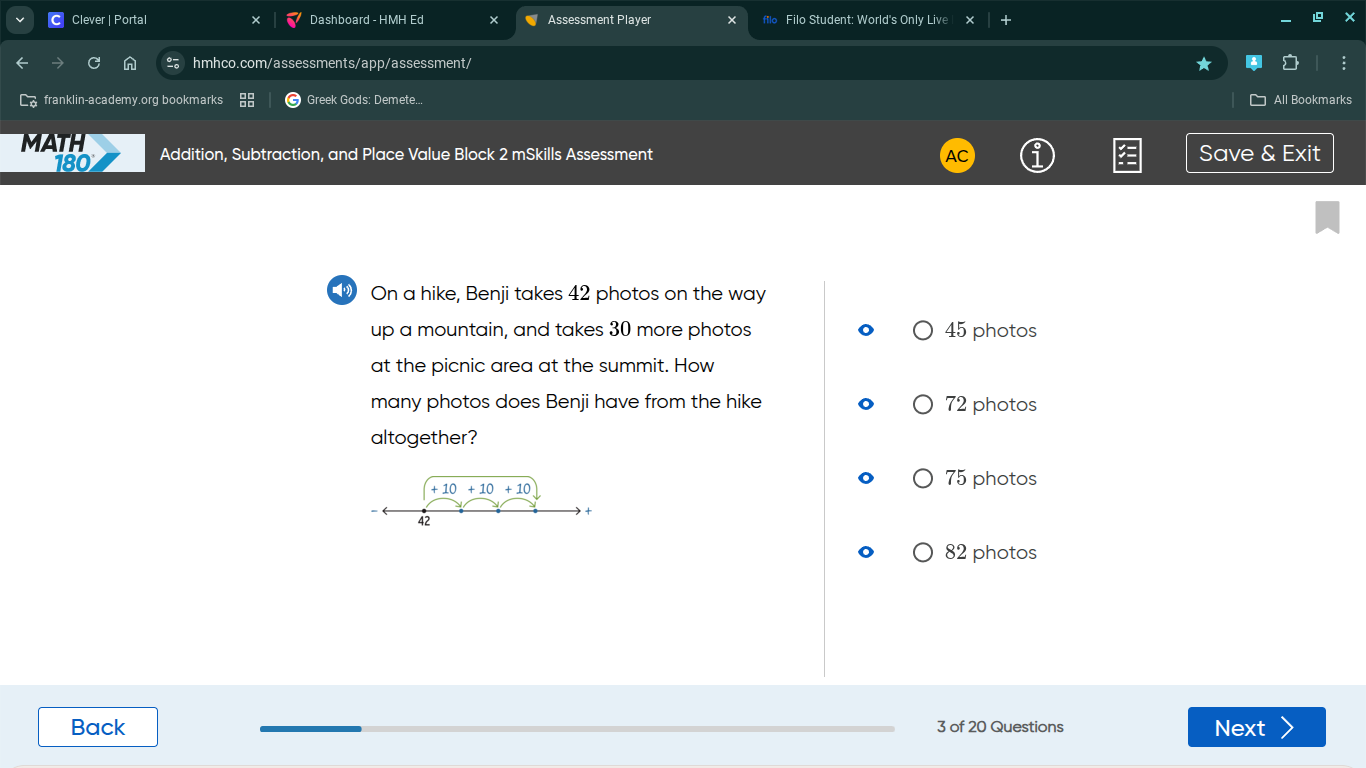The image size is (1366, 768).
Task: Open the info circle icon in header
Action: coord(1037,155)
